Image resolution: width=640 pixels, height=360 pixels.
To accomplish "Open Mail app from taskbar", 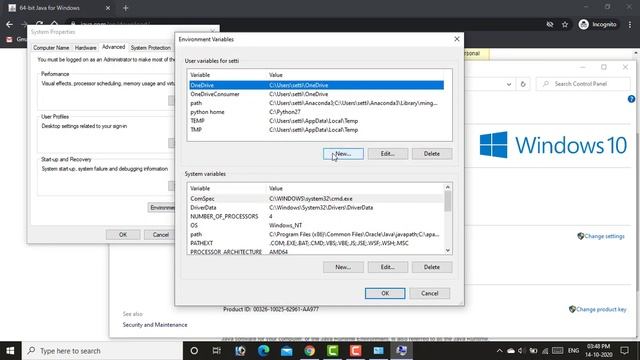I will tap(287, 351).
